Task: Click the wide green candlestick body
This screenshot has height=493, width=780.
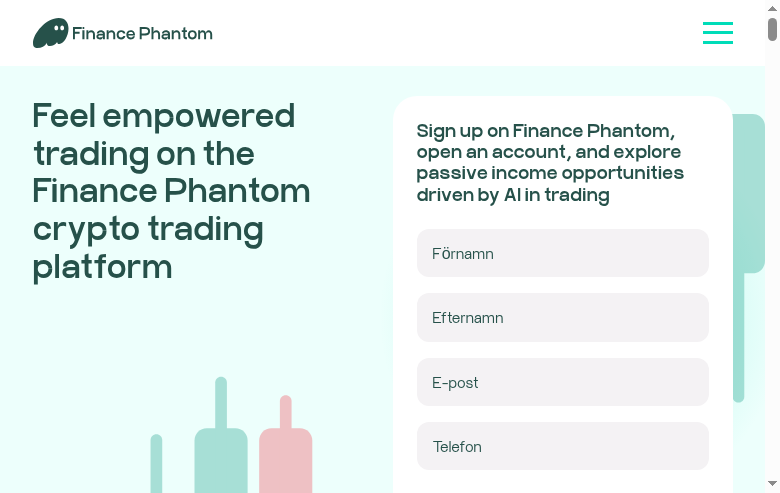Action: click(221, 461)
